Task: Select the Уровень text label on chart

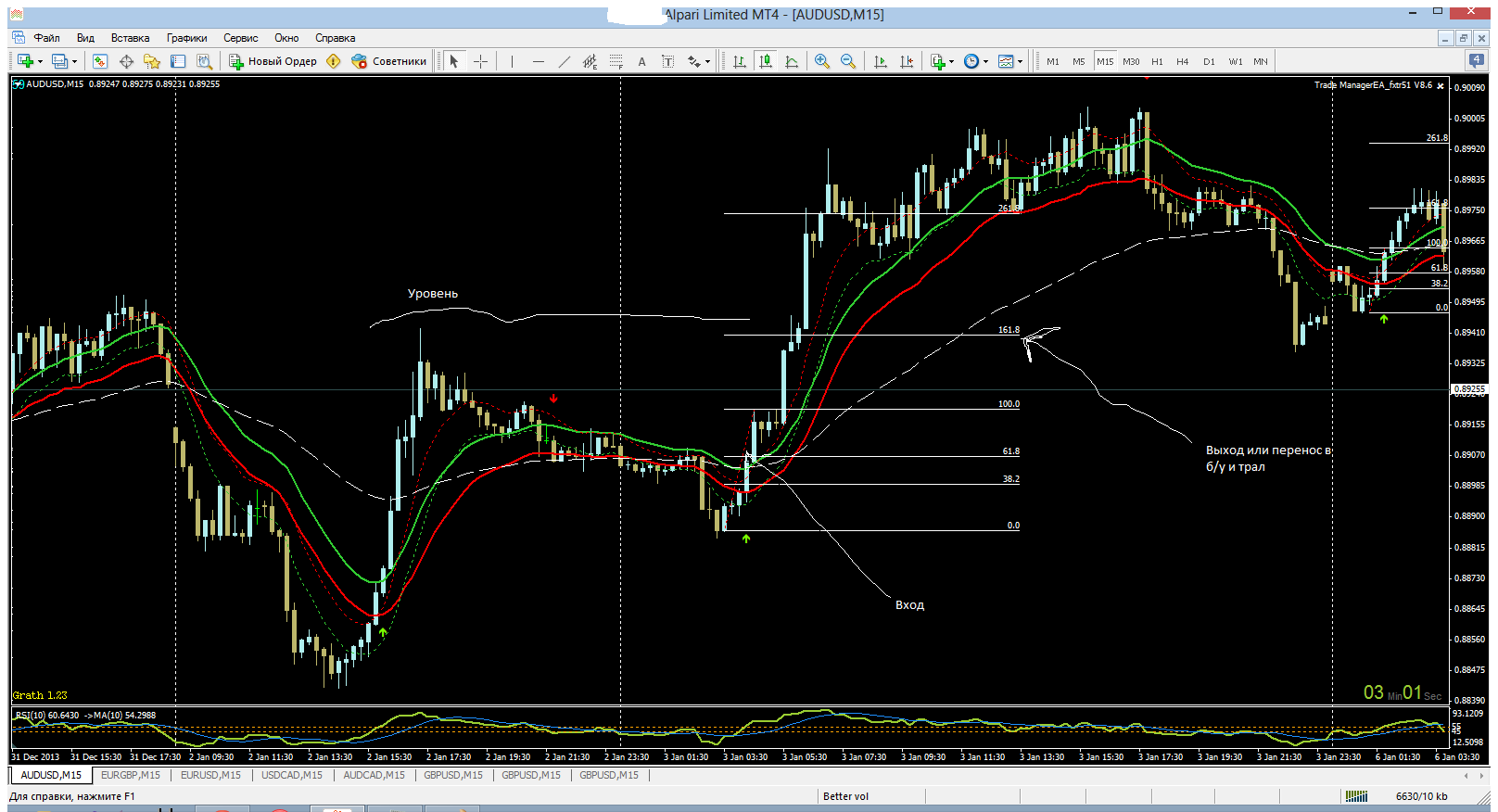Action: (x=432, y=293)
